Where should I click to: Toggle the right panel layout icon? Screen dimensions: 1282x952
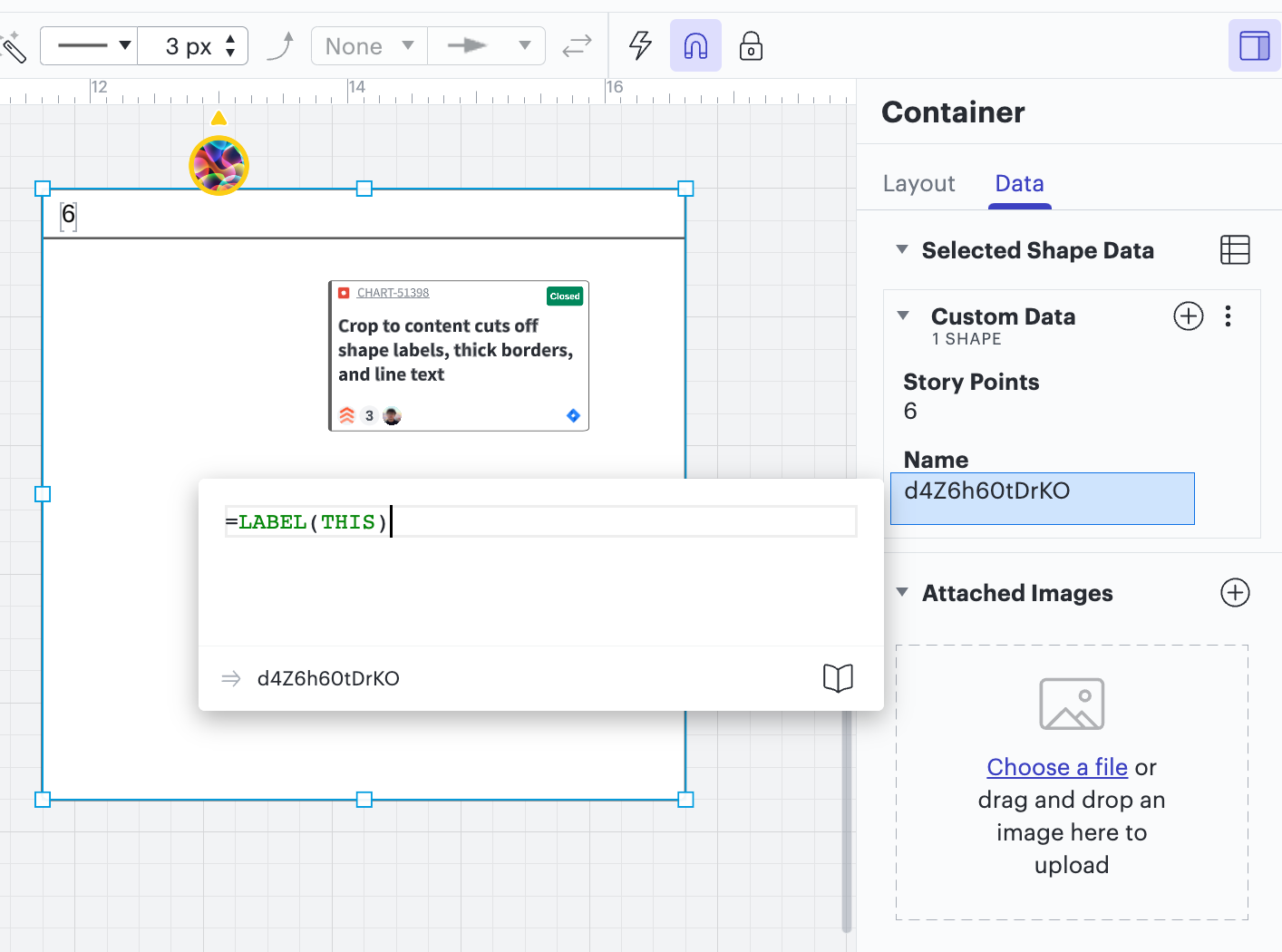[x=1255, y=45]
